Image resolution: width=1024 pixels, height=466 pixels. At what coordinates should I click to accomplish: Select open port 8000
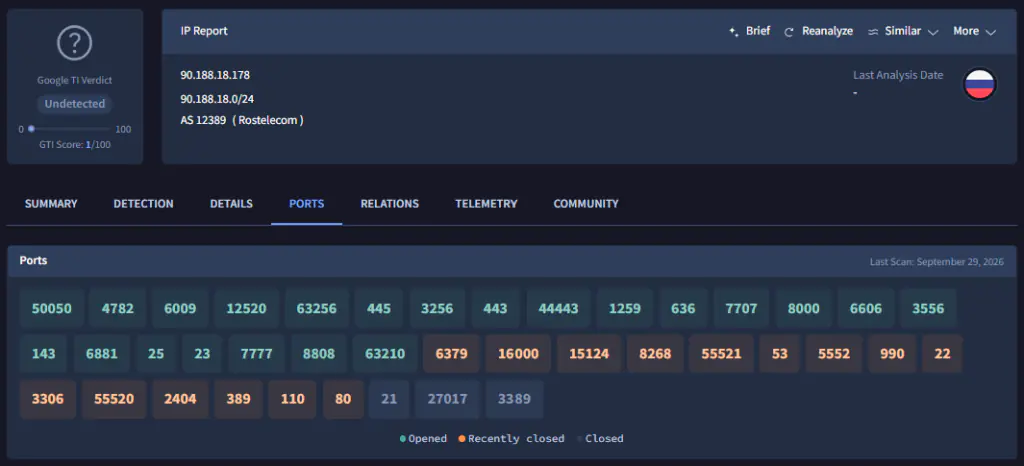[804, 309]
